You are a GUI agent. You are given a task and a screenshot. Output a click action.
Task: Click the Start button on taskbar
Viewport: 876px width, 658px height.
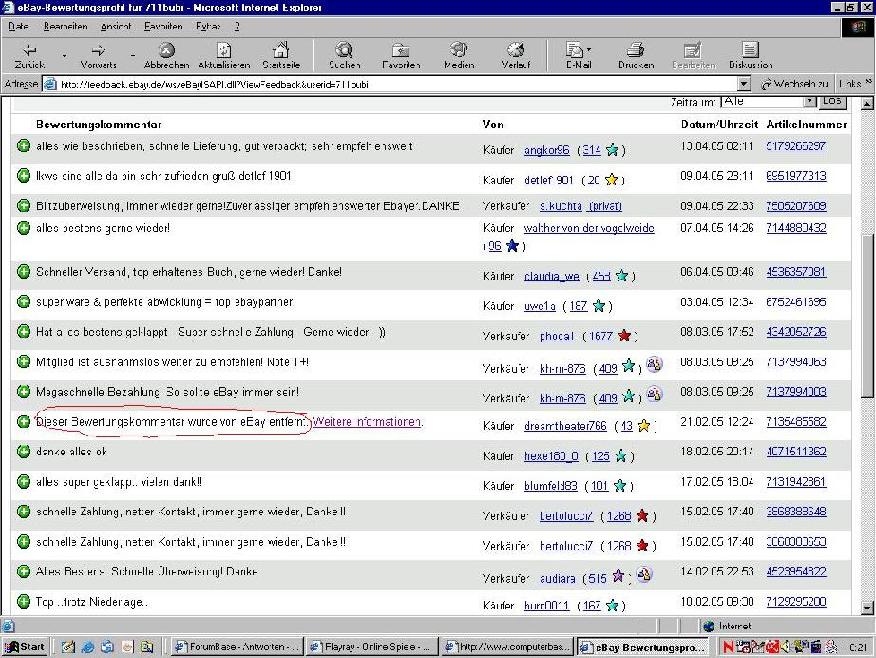coord(26,647)
